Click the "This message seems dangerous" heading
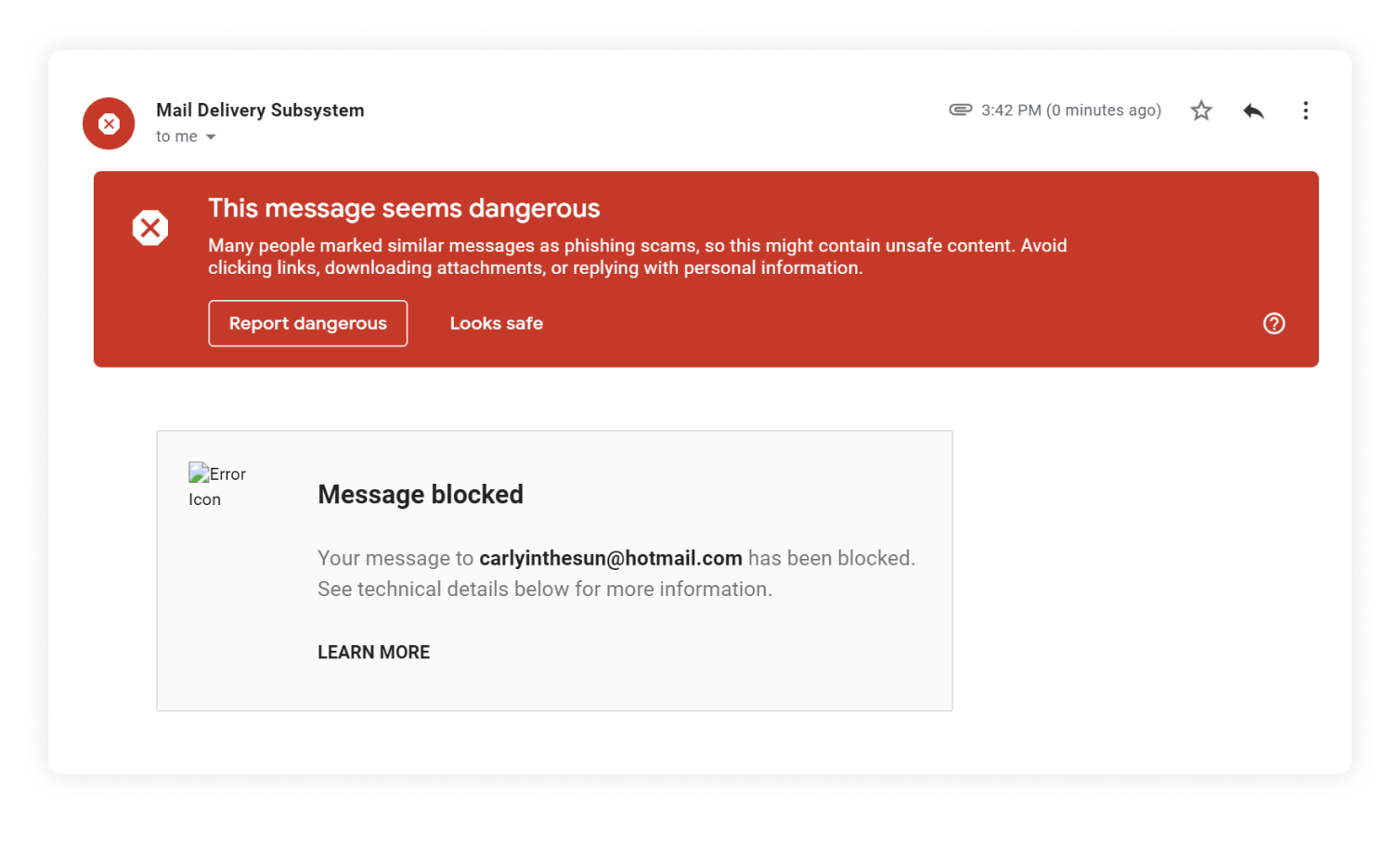1400x843 pixels. pyautogui.click(x=404, y=208)
